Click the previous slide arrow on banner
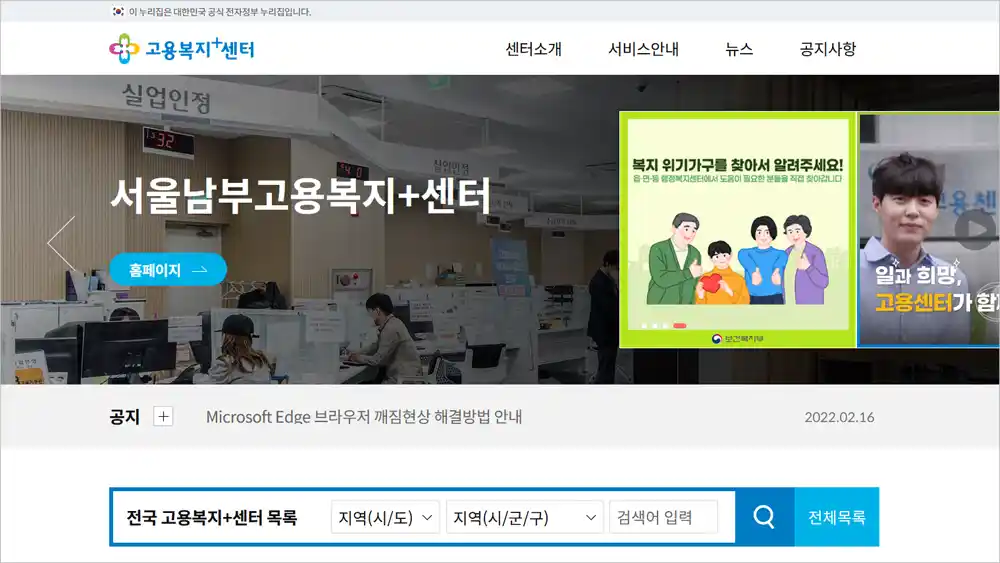1000x563 pixels. coord(62,244)
